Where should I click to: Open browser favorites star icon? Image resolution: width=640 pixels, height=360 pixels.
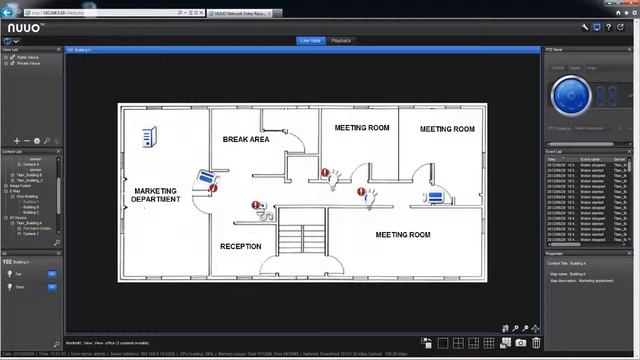(627, 13)
